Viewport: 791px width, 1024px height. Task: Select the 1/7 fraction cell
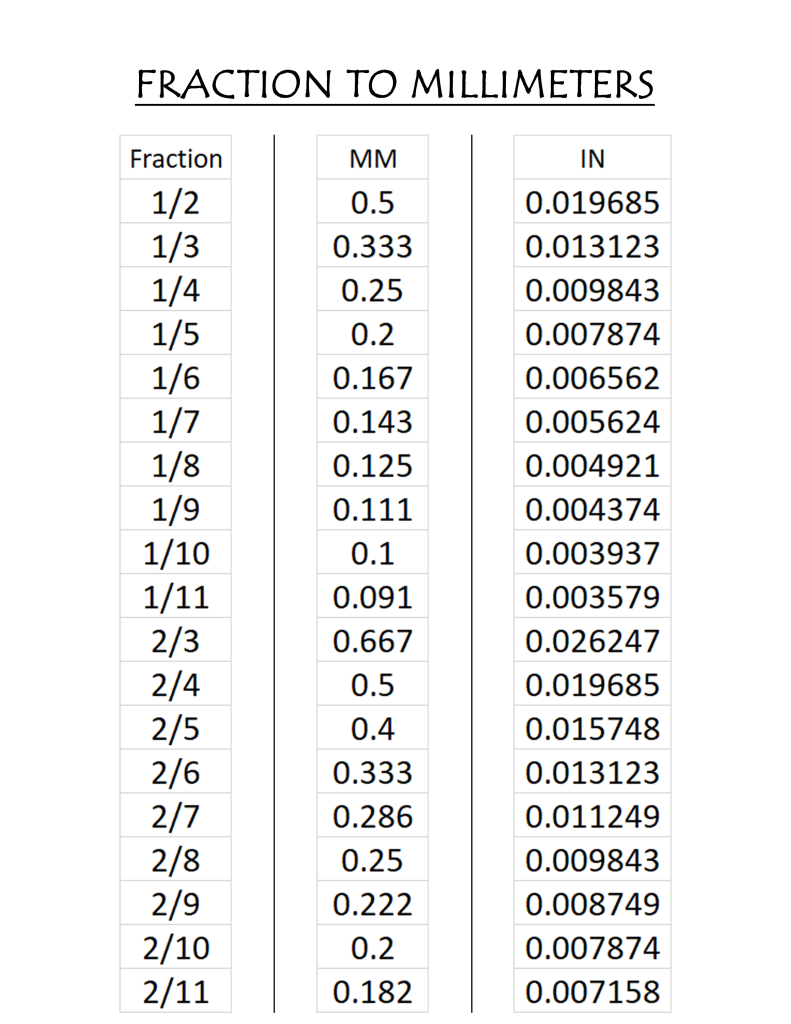point(176,421)
